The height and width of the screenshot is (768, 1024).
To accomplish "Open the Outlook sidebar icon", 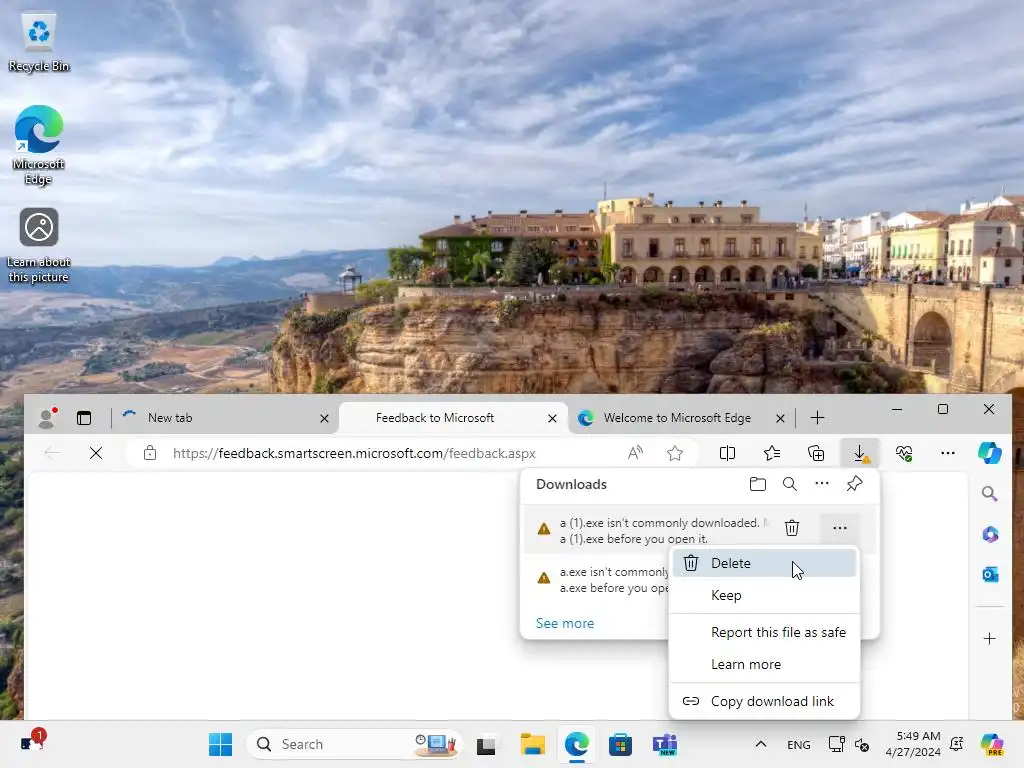I will pos(990,575).
